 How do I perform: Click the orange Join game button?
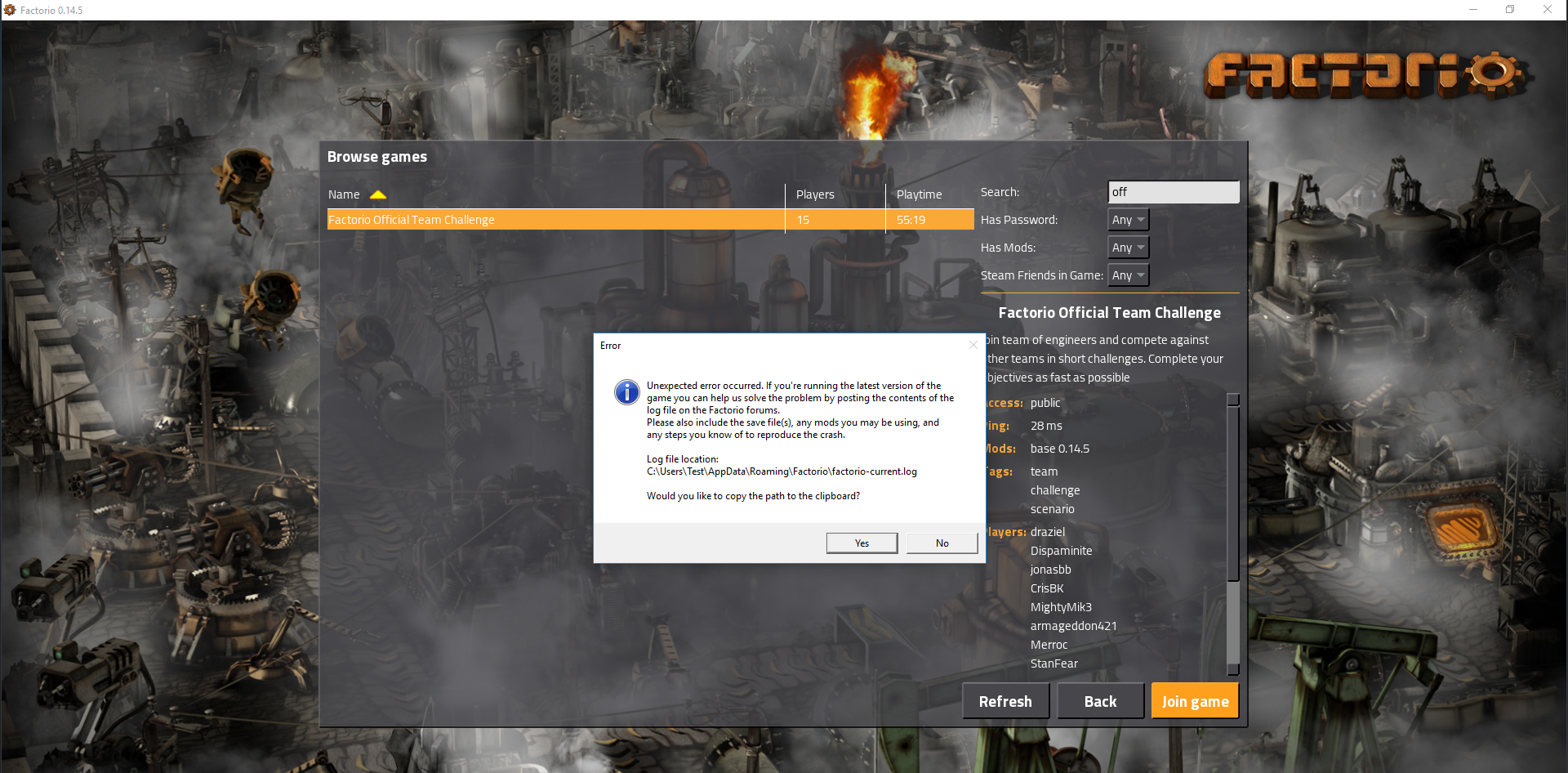click(x=1195, y=701)
